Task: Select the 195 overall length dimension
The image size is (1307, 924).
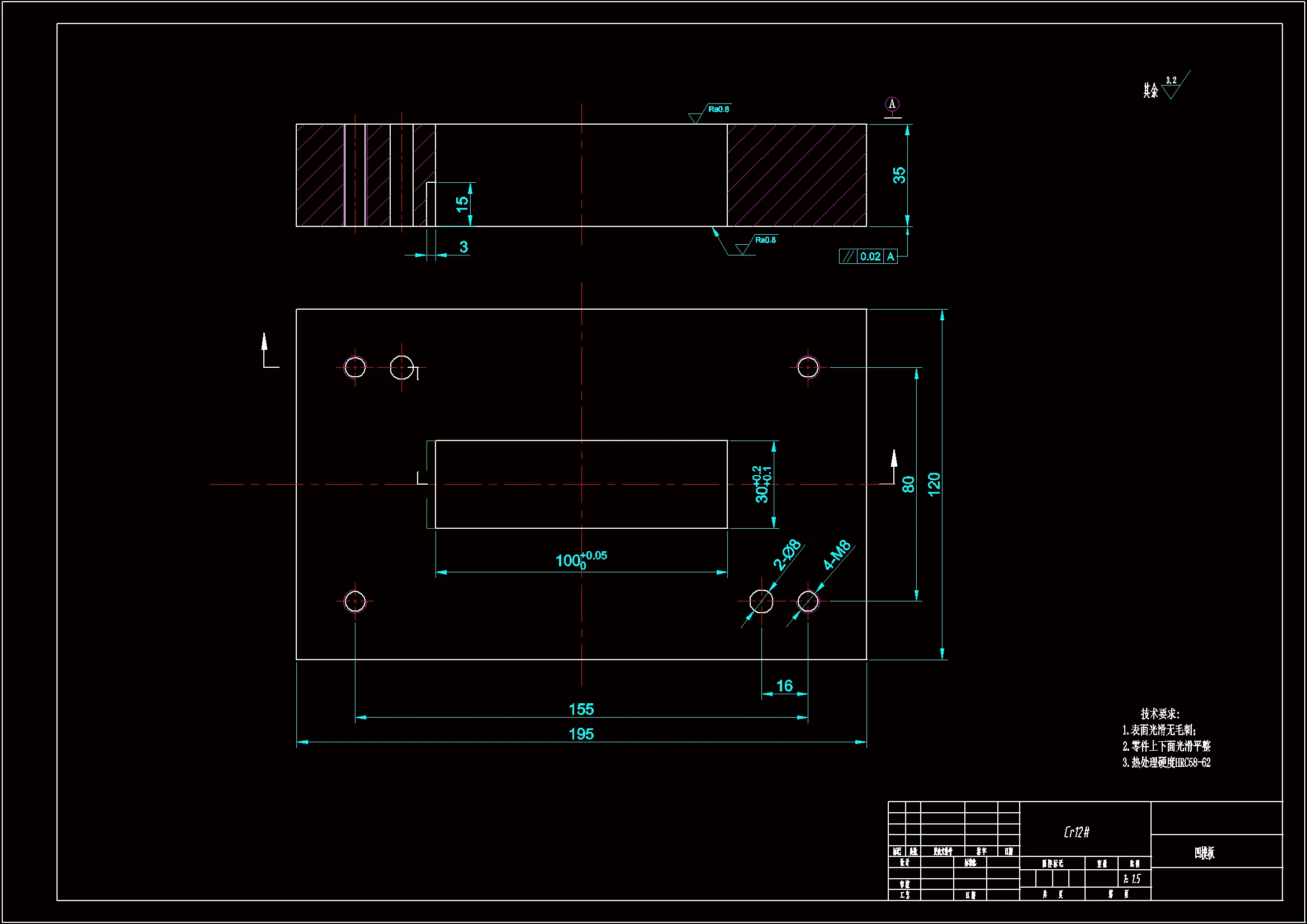Action: click(581, 734)
